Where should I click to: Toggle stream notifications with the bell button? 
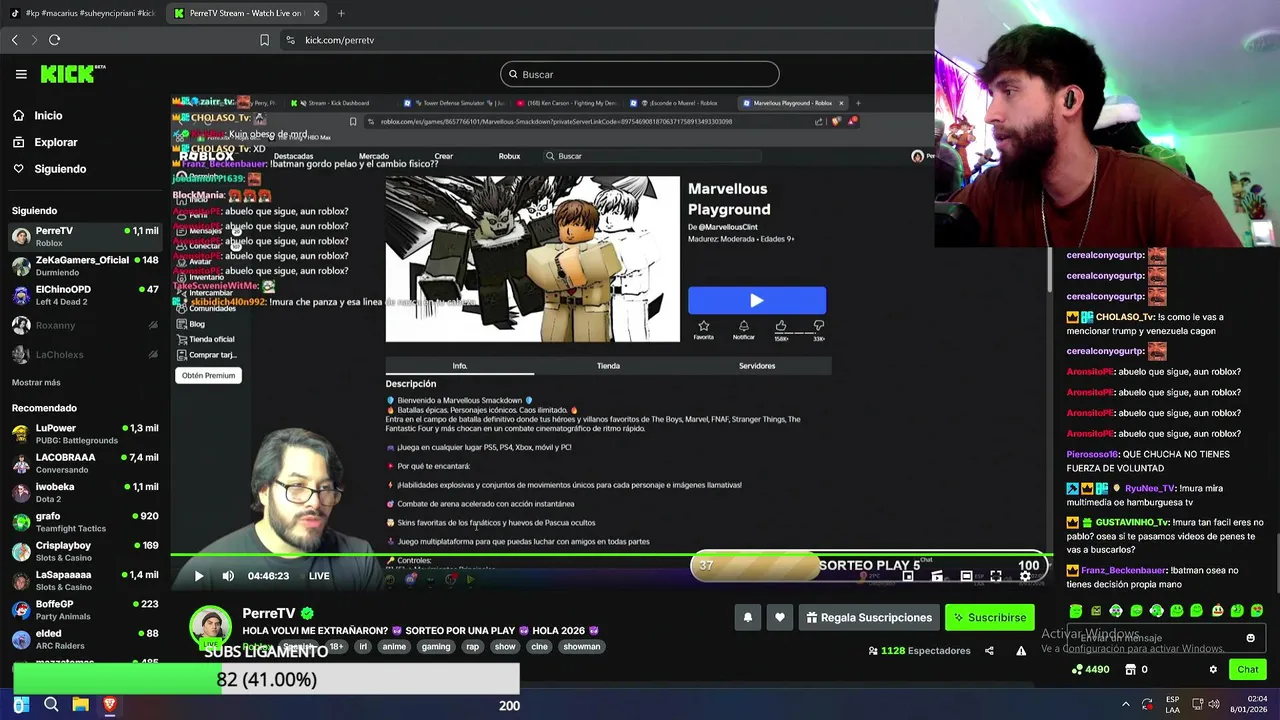click(747, 618)
